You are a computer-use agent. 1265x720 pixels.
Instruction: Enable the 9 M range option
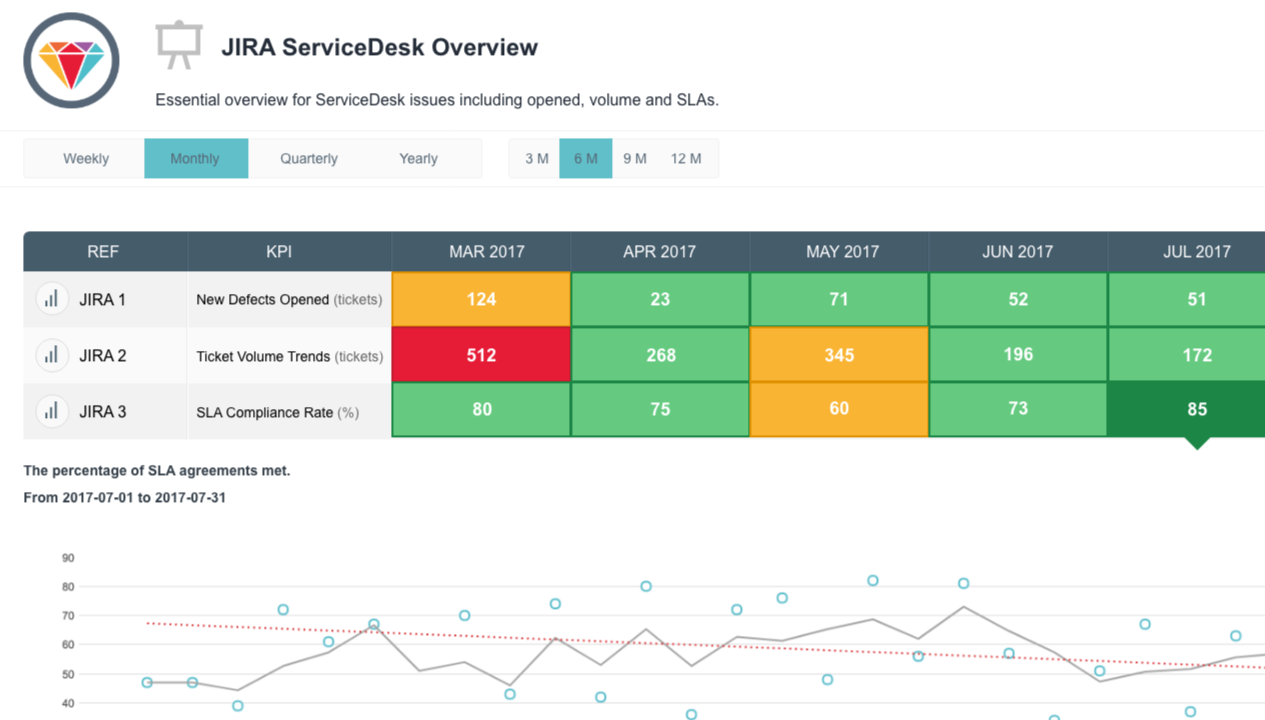635,158
